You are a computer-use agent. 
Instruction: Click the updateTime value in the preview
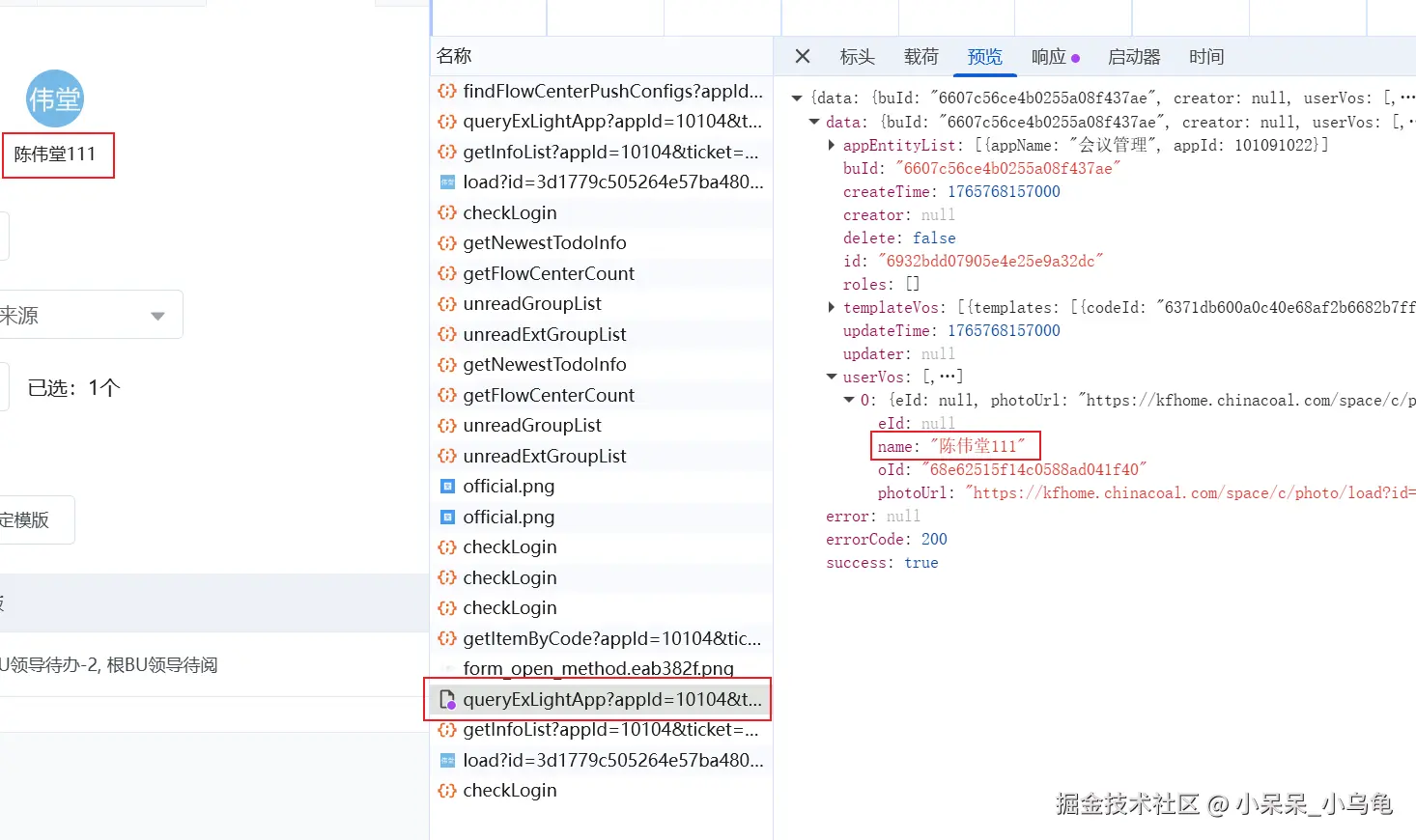(1004, 331)
